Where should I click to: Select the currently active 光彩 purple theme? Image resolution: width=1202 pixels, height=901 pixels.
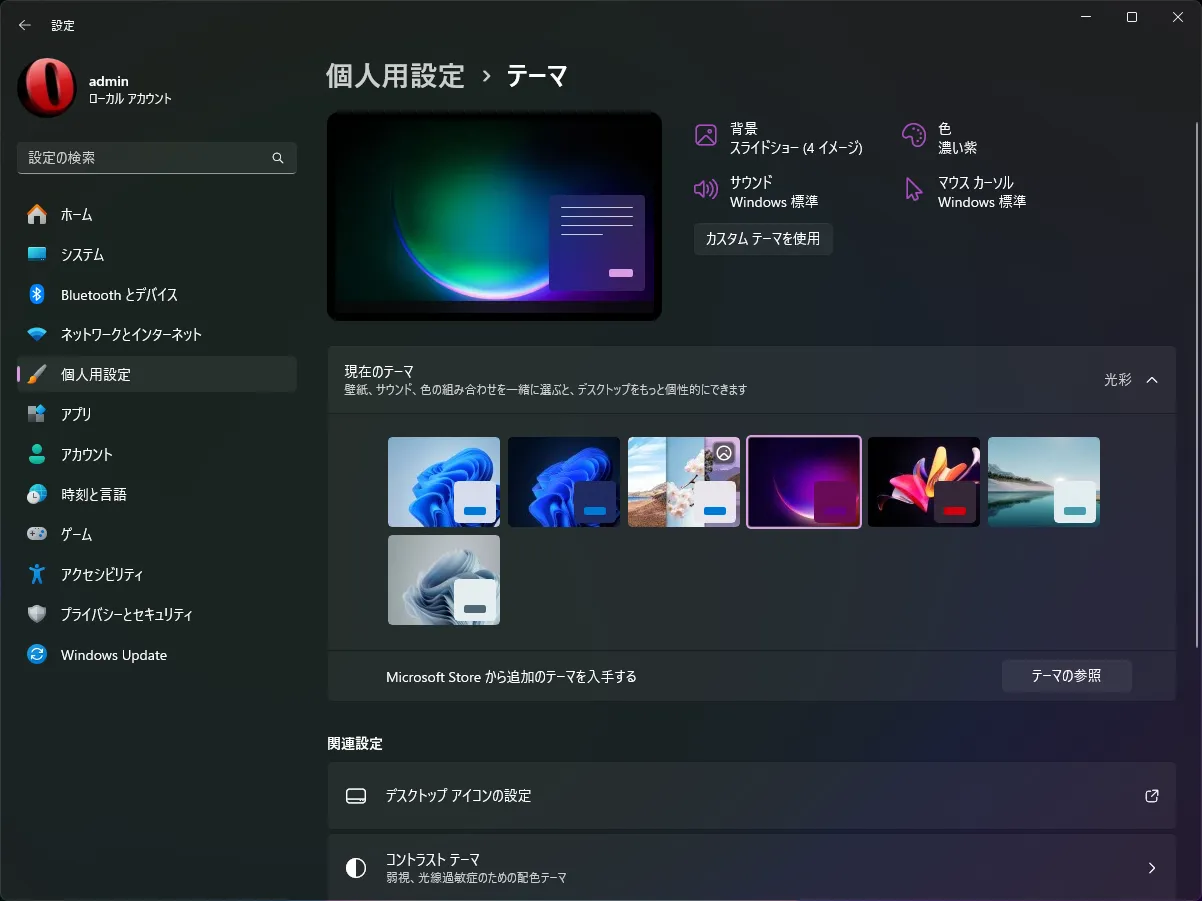(803, 481)
